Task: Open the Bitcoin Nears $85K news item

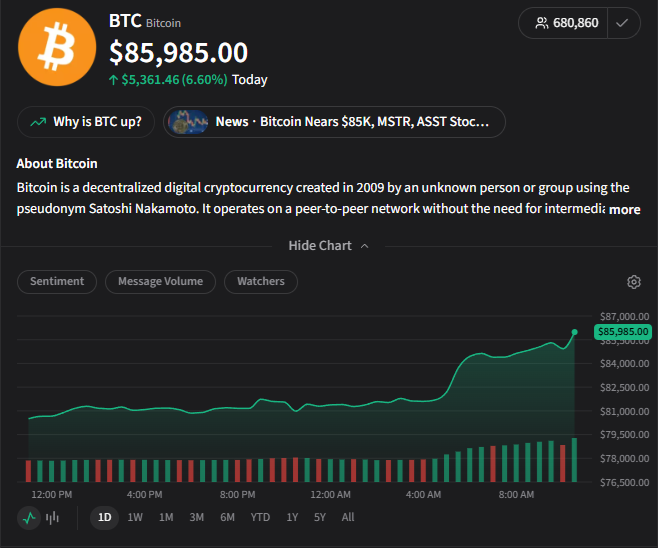Action: pos(334,122)
